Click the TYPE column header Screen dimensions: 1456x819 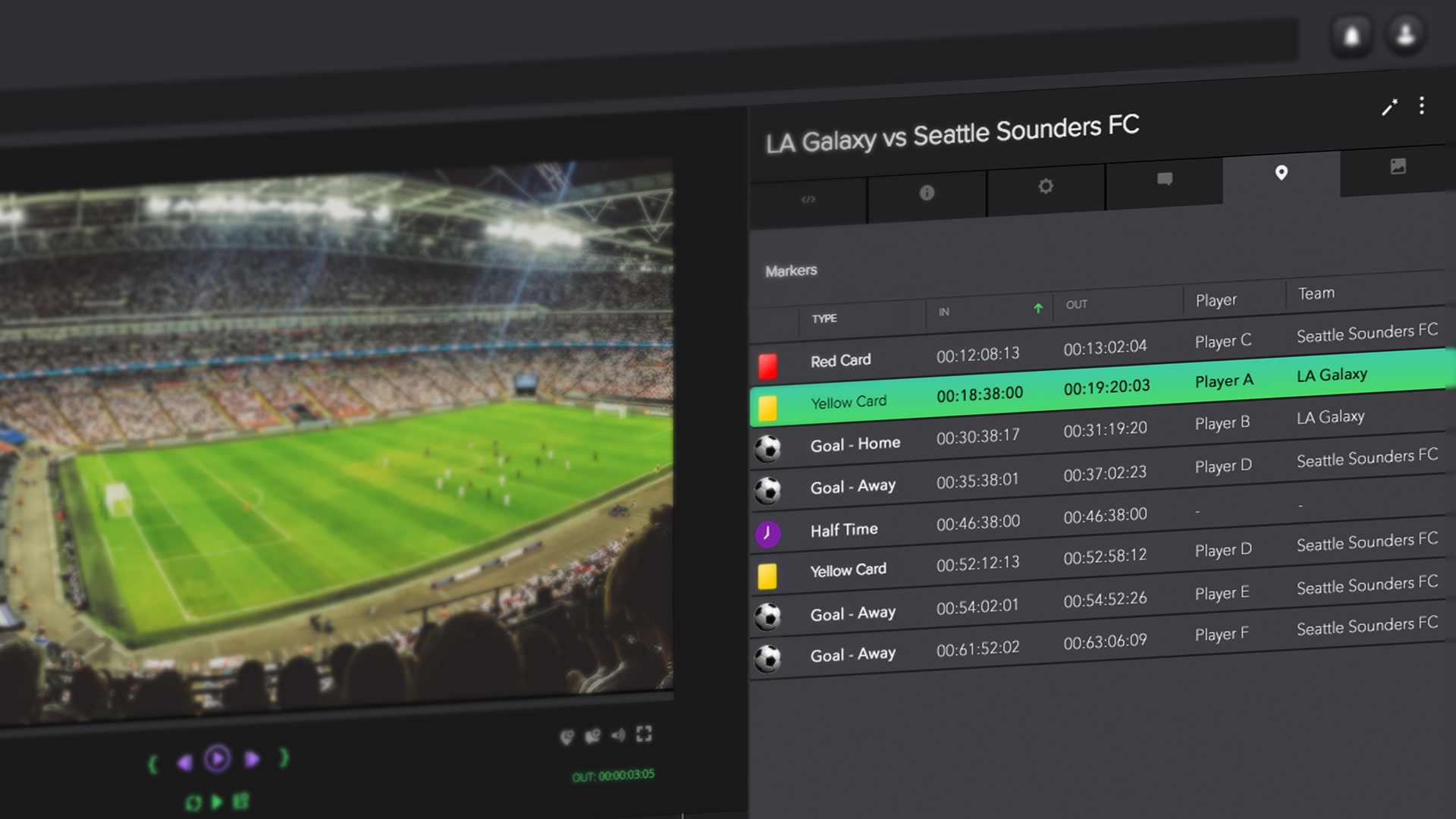click(x=824, y=318)
